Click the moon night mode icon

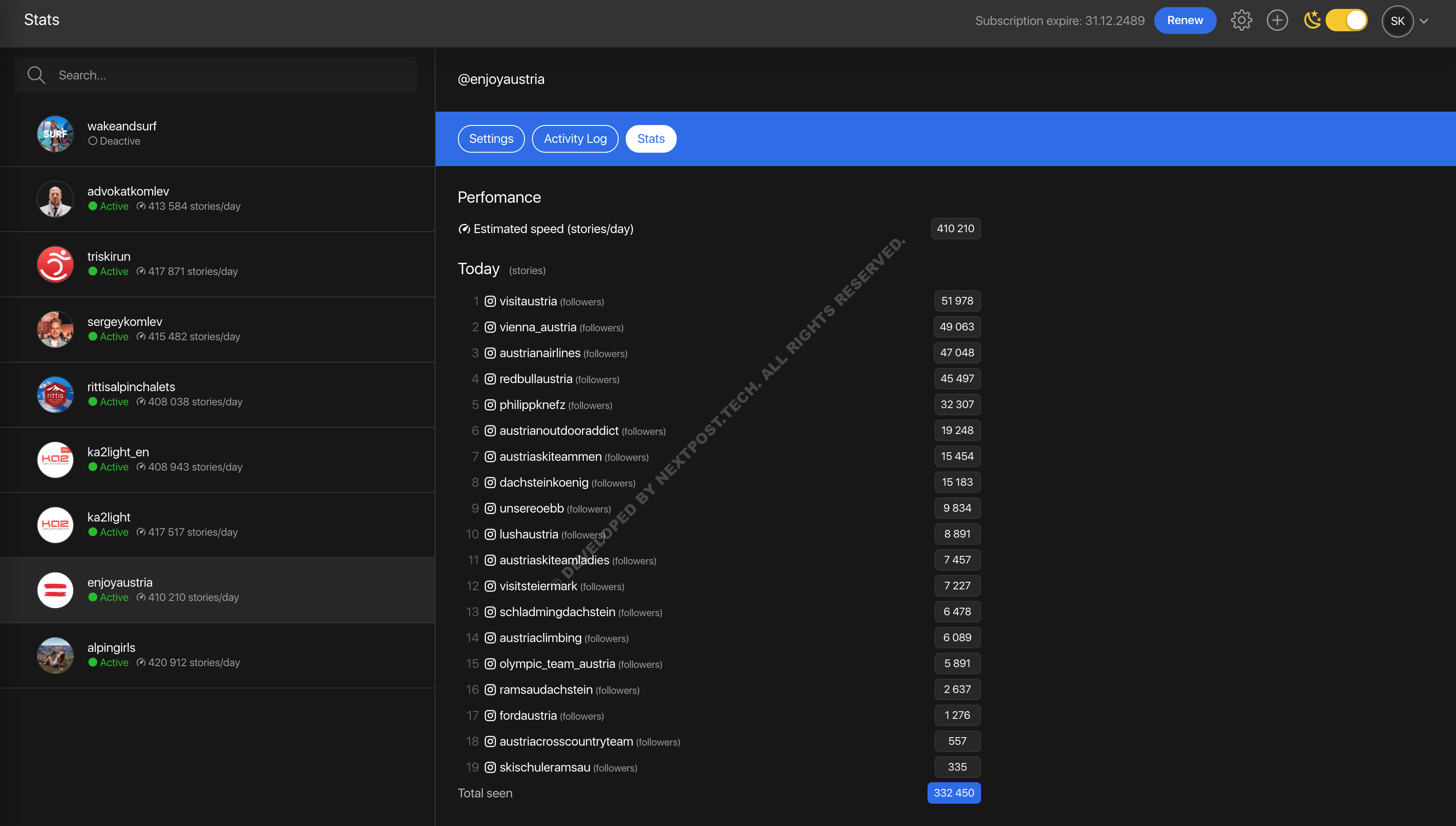pyautogui.click(x=1312, y=21)
